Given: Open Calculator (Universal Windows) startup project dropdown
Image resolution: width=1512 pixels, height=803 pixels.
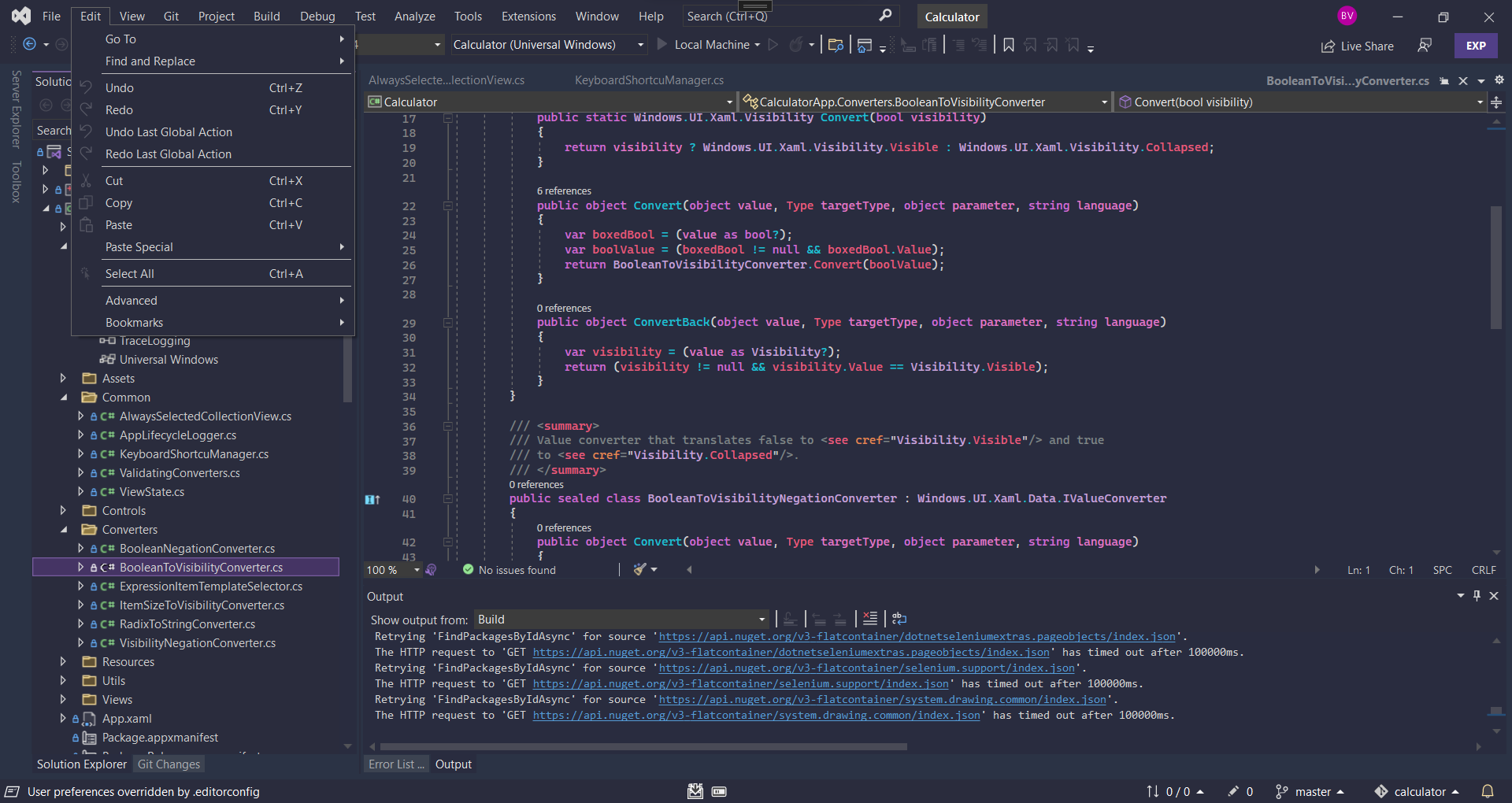Looking at the screenshot, I should [550, 45].
